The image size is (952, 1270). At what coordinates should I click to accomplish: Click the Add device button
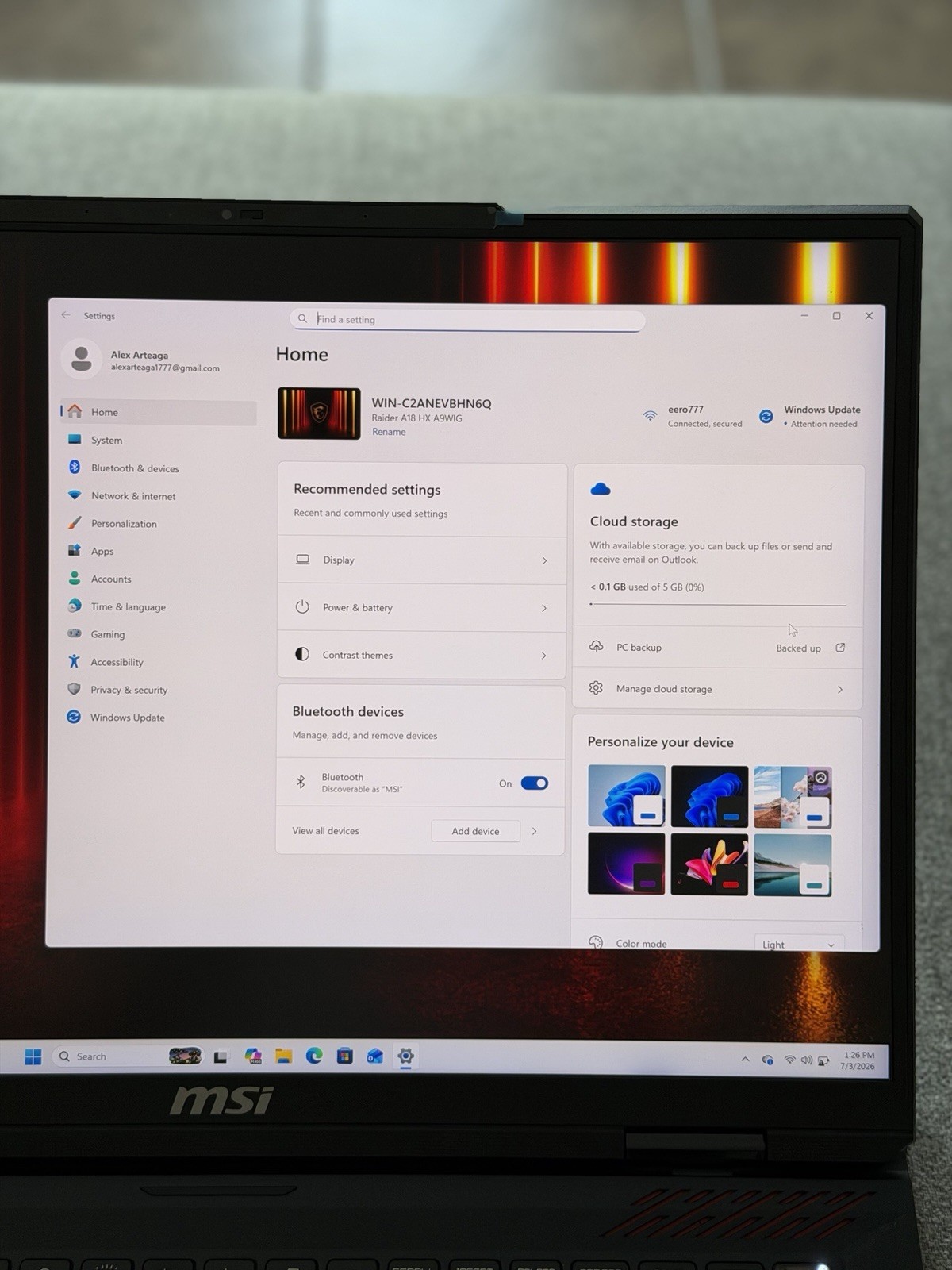click(475, 831)
